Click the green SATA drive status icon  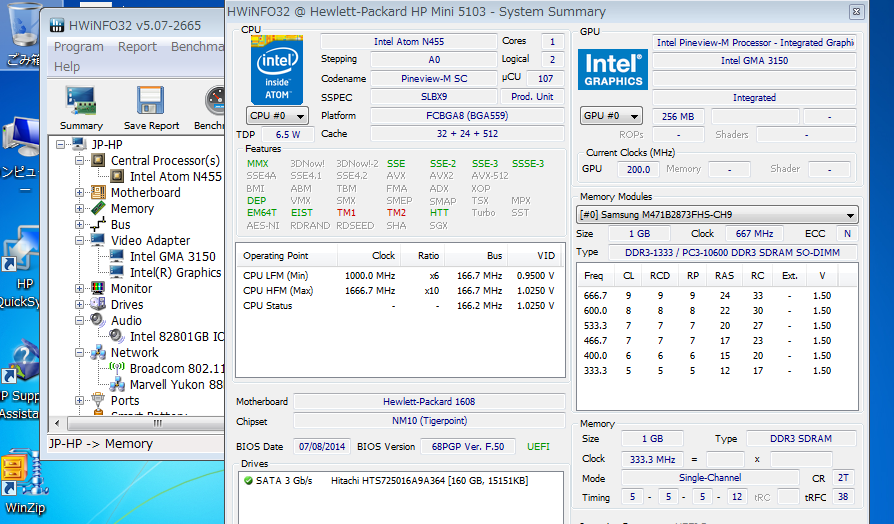pos(248,481)
